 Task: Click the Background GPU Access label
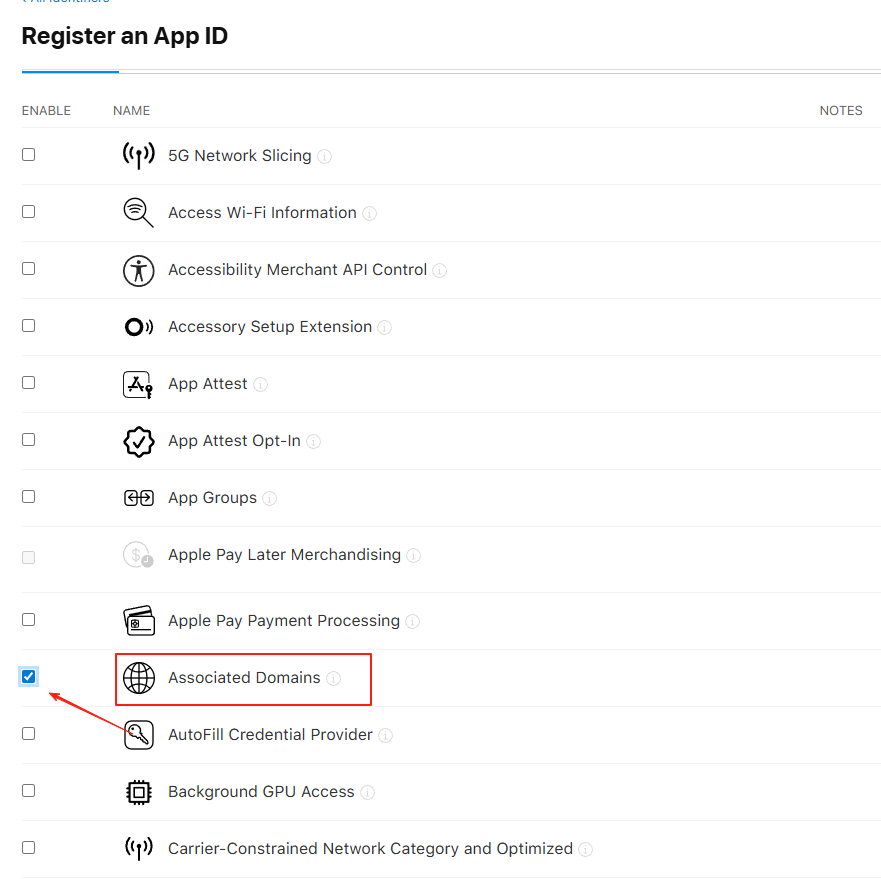(261, 792)
